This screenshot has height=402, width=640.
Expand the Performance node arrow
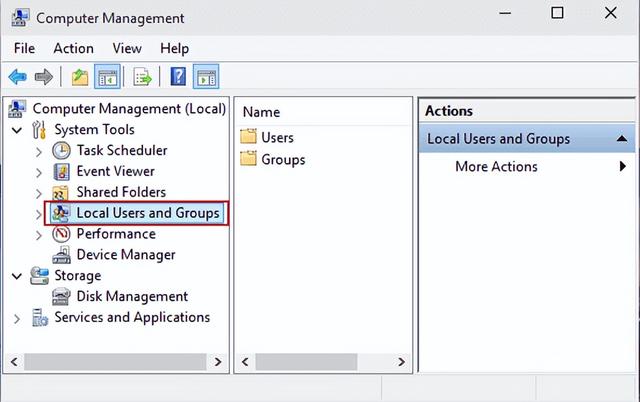click(x=39, y=235)
